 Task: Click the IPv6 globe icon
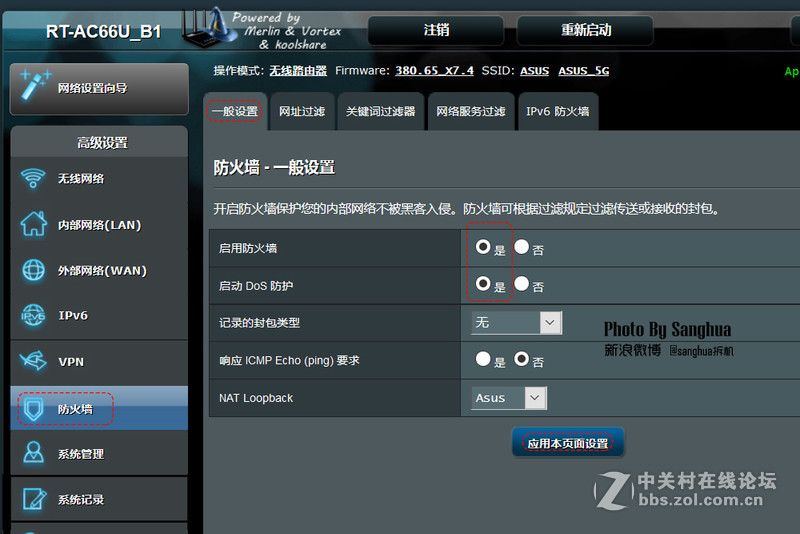click(33, 315)
